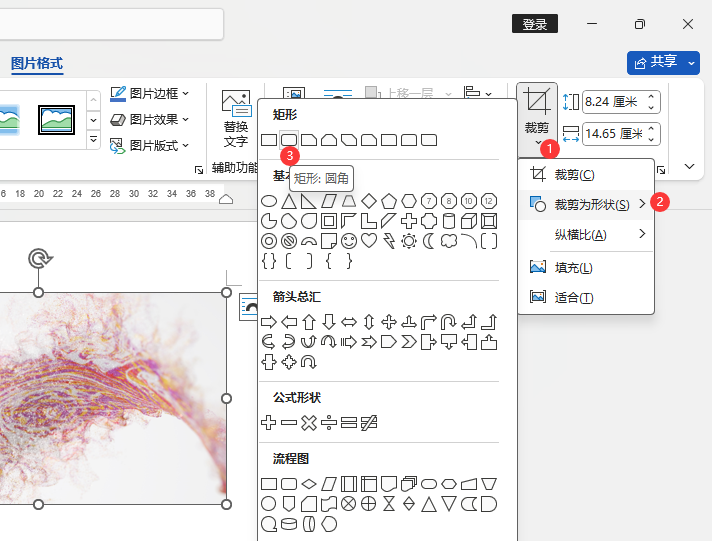Viewport: 712px width, 541px height.
Task: Select the cloud shape
Action: tap(449, 241)
